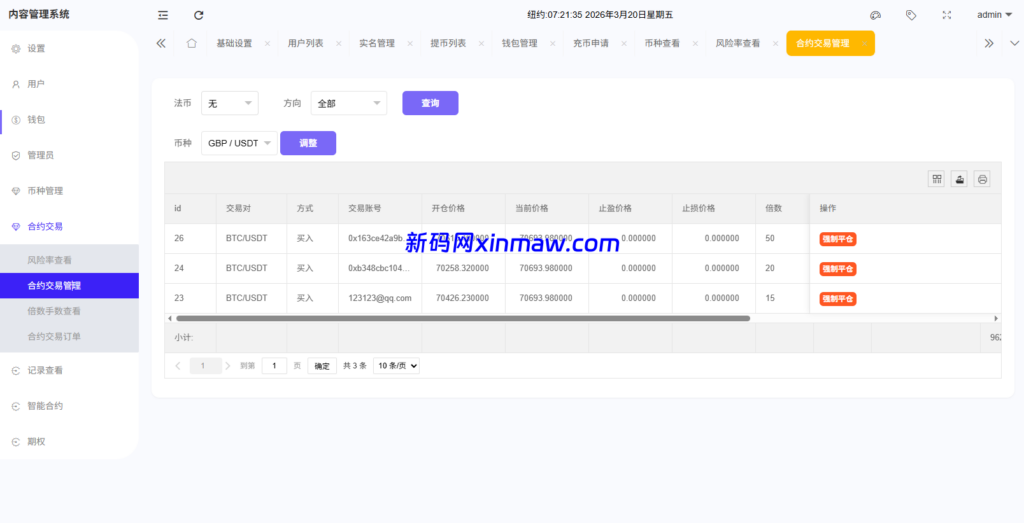Viewport: 1024px width, 523px height.
Task: Click the table's horizontal scrollbar
Action: pyautogui.click(x=463, y=319)
